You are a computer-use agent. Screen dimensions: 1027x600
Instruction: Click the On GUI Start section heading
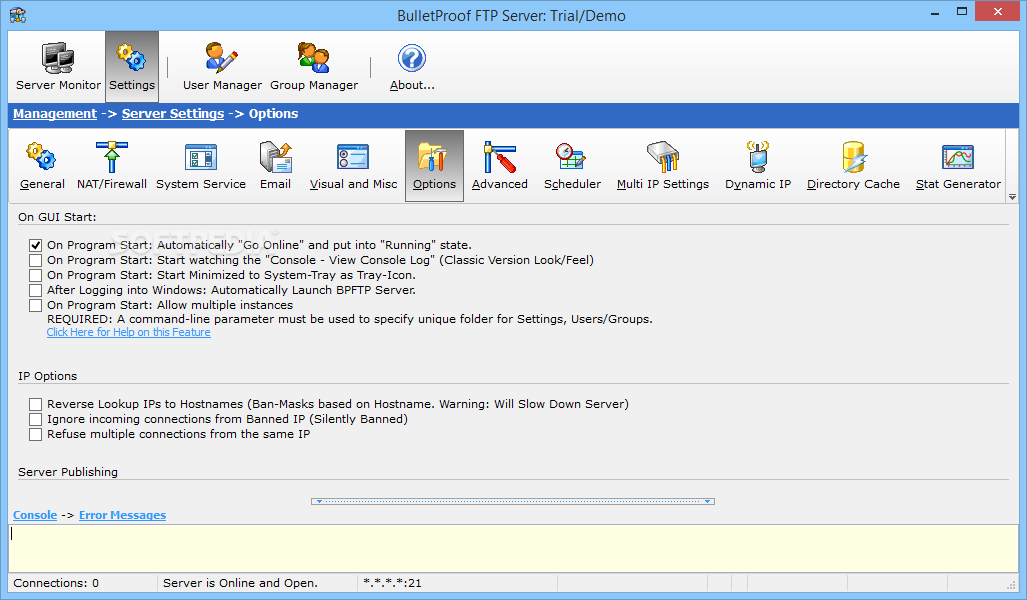[57, 217]
